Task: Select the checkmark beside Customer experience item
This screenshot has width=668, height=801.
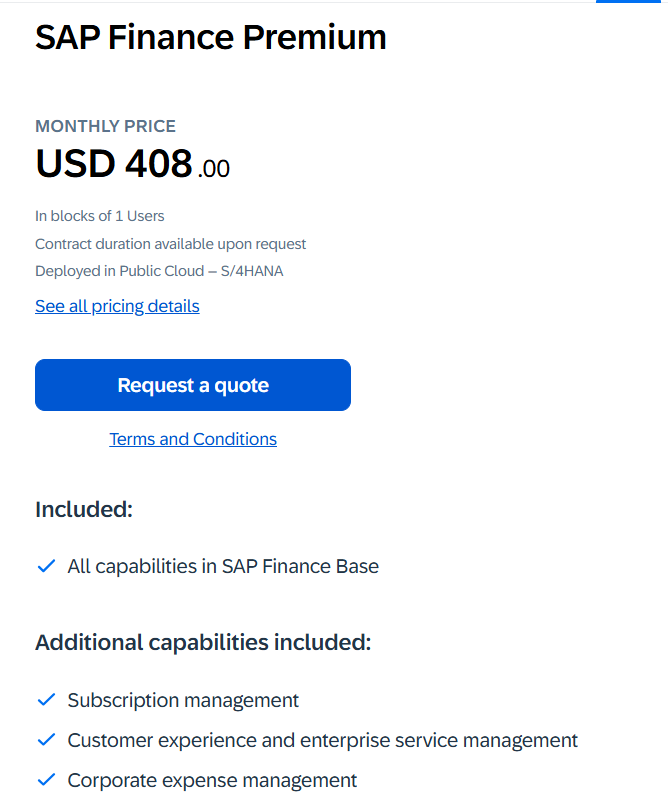Action: click(x=45, y=740)
